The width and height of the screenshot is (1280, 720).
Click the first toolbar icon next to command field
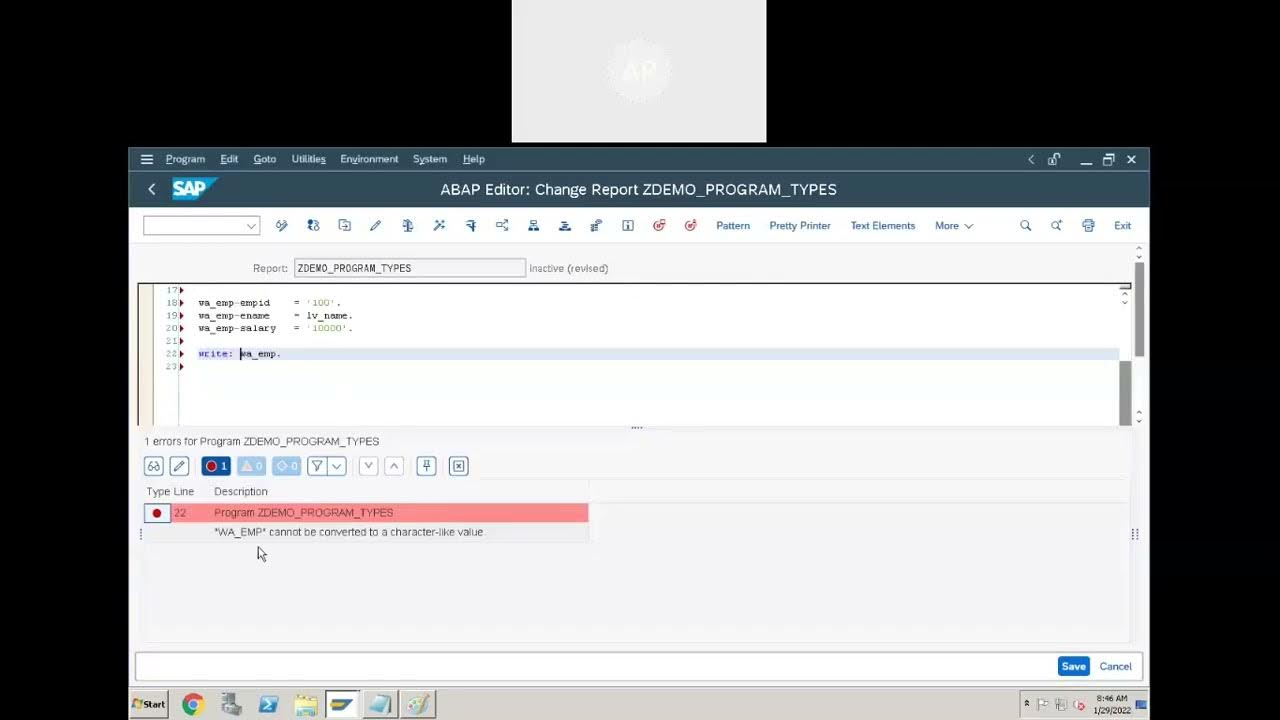coord(282,226)
